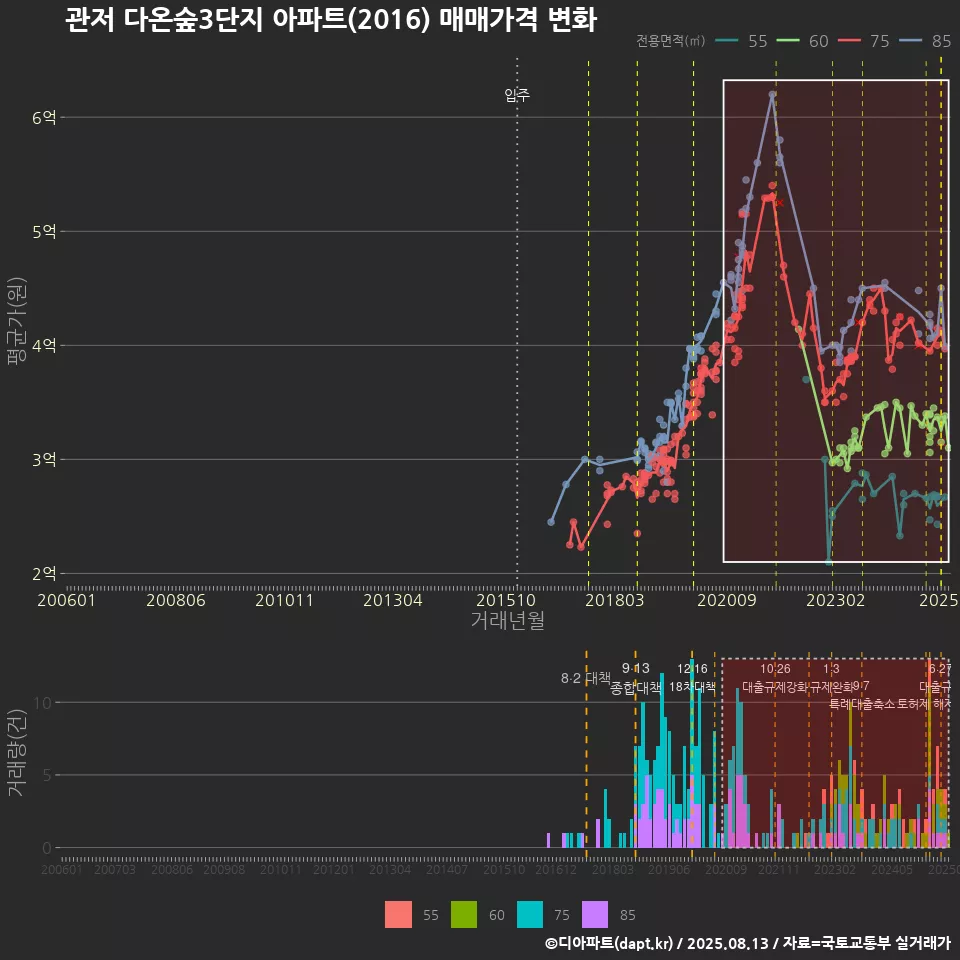Click the 201906 tick on volume chart
The width and height of the screenshot is (960, 960).
669,870
